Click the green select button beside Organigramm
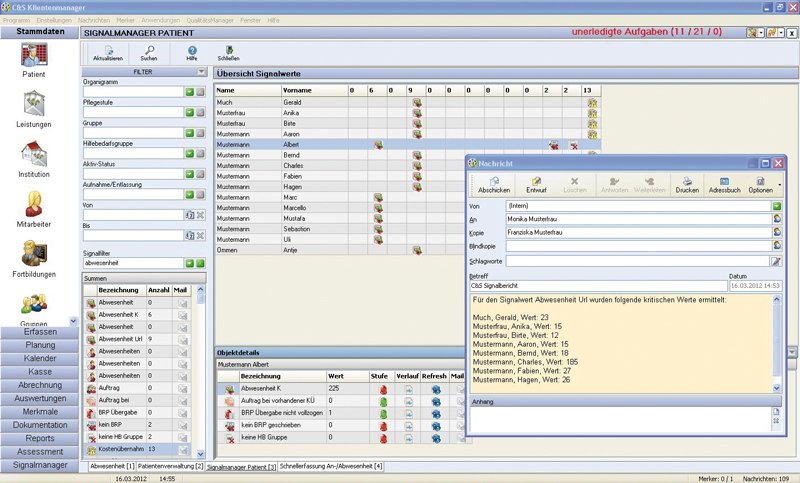The height and width of the screenshot is (483, 800). tap(190, 92)
